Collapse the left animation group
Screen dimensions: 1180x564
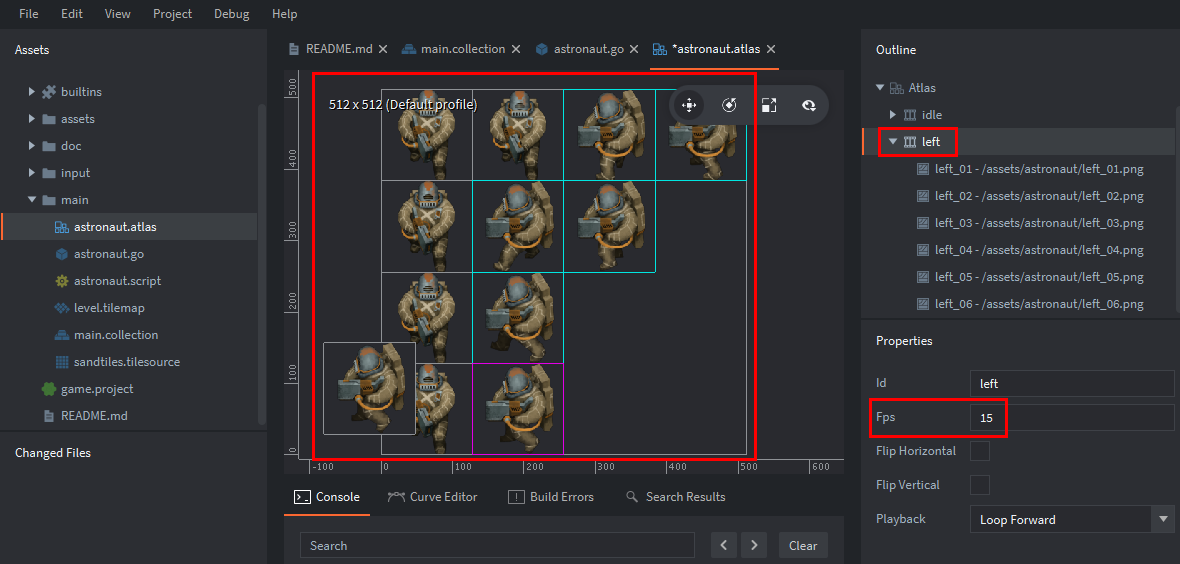893,142
